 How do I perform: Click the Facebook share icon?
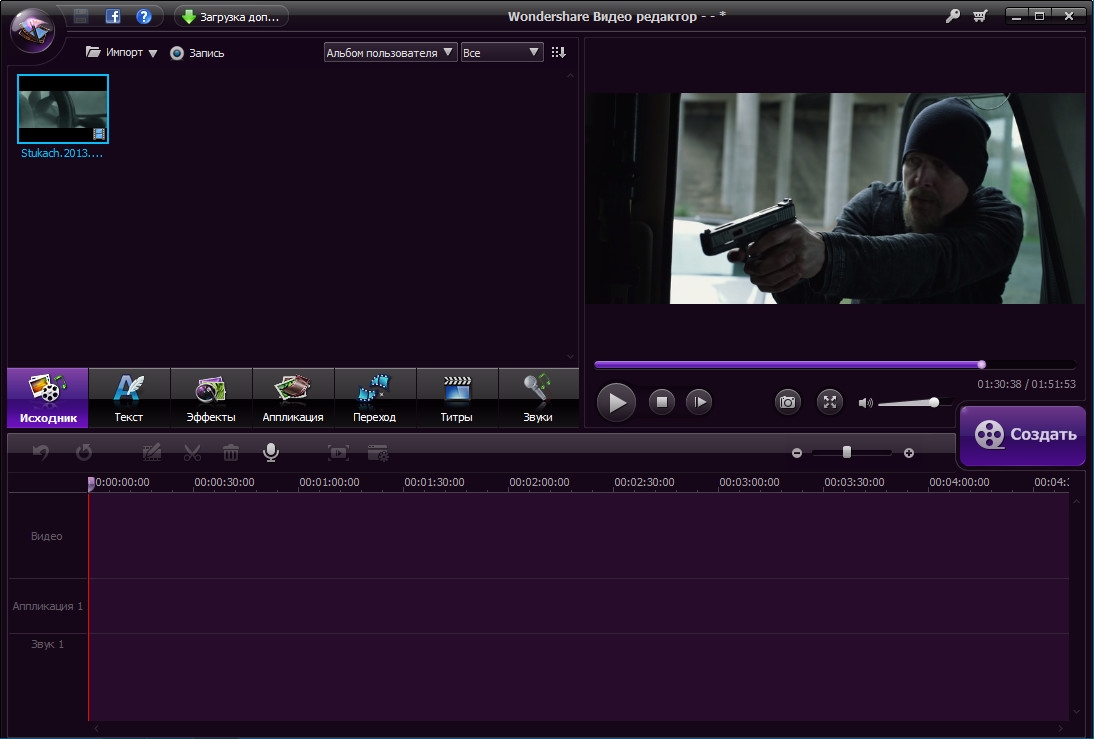pos(113,16)
